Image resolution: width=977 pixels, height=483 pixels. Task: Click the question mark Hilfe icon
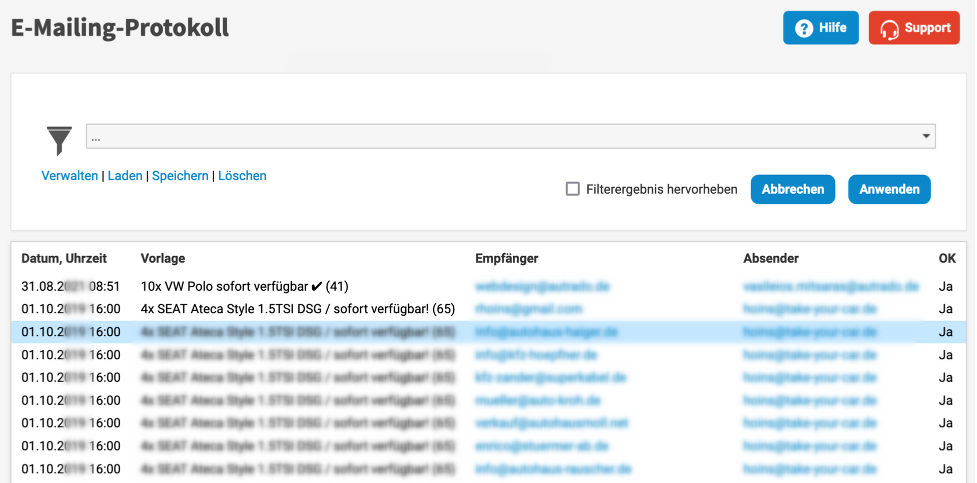803,29
